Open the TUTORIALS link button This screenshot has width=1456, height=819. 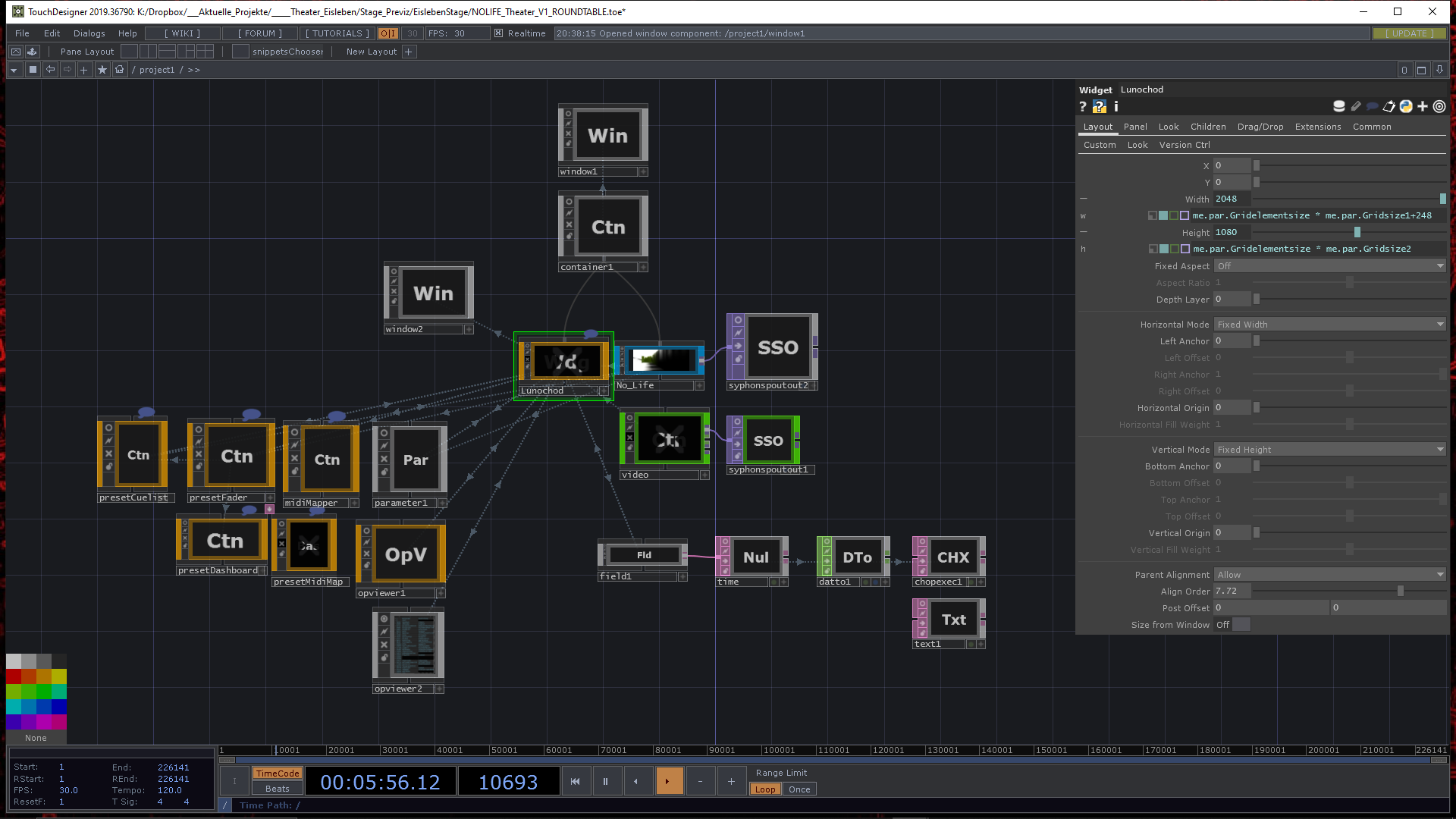pyautogui.click(x=337, y=33)
